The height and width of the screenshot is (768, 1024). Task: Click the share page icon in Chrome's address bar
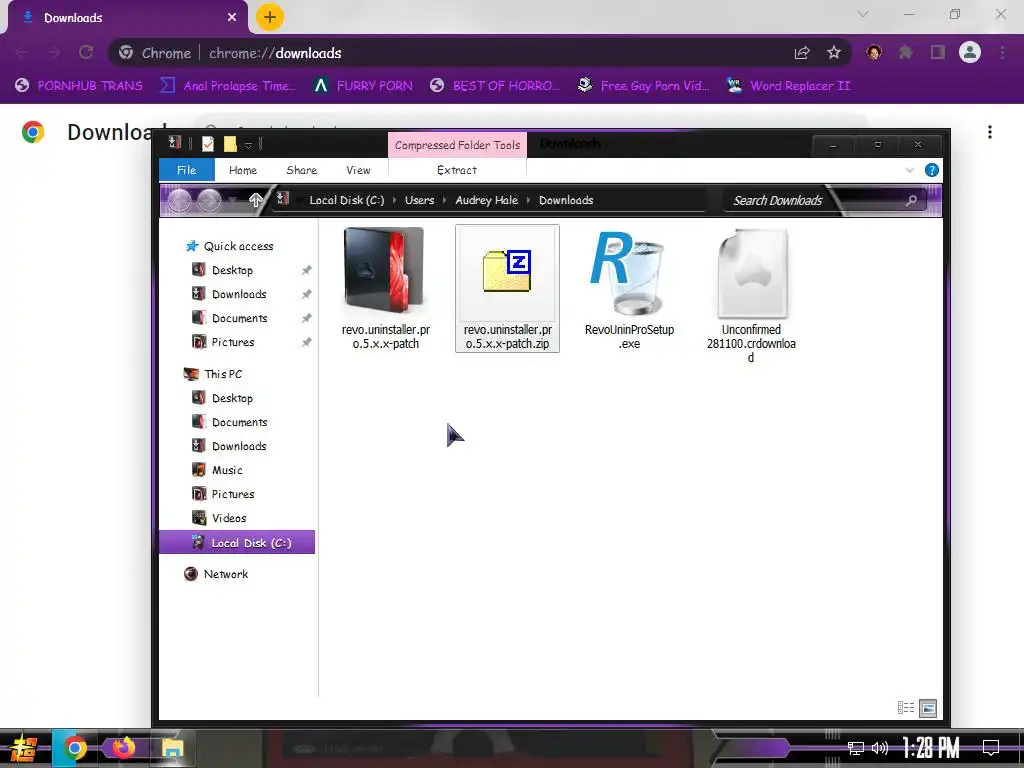tap(802, 53)
